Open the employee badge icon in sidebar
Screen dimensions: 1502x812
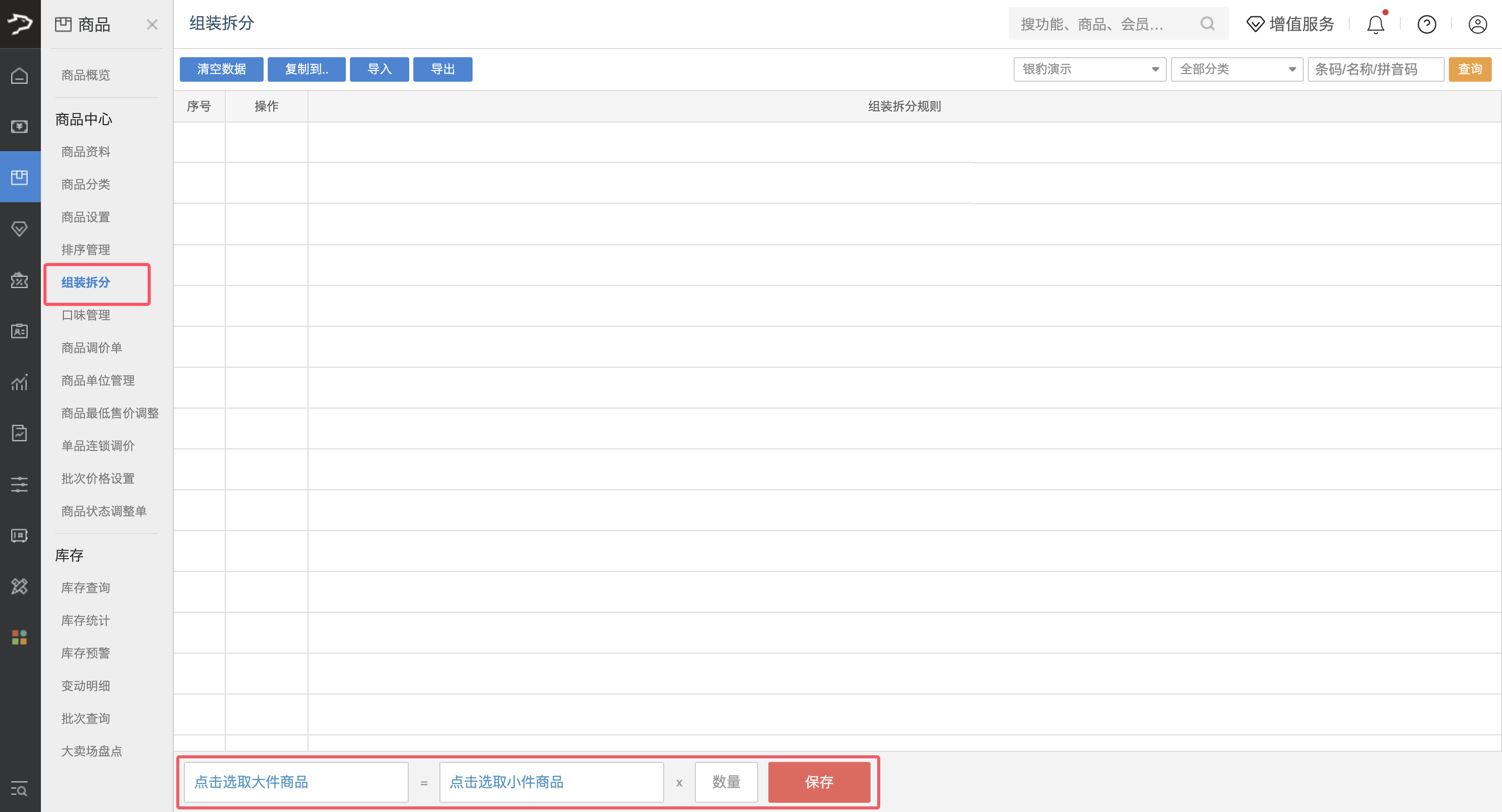(x=20, y=330)
